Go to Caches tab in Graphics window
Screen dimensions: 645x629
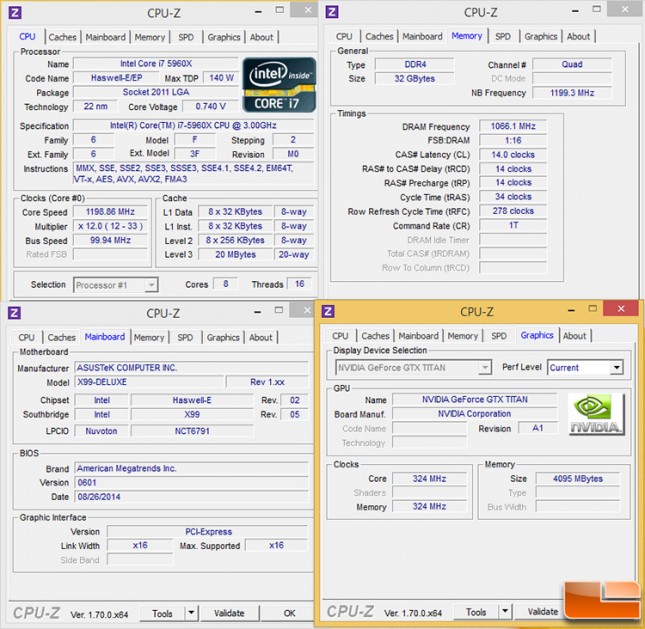click(x=376, y=336)
